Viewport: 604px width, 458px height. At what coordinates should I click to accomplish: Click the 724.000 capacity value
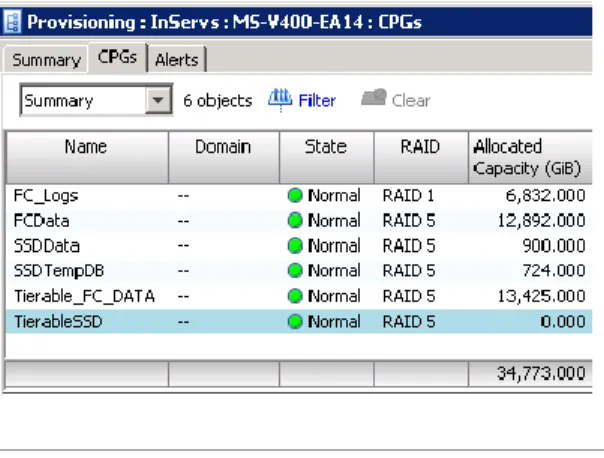[x=554, y=271]
